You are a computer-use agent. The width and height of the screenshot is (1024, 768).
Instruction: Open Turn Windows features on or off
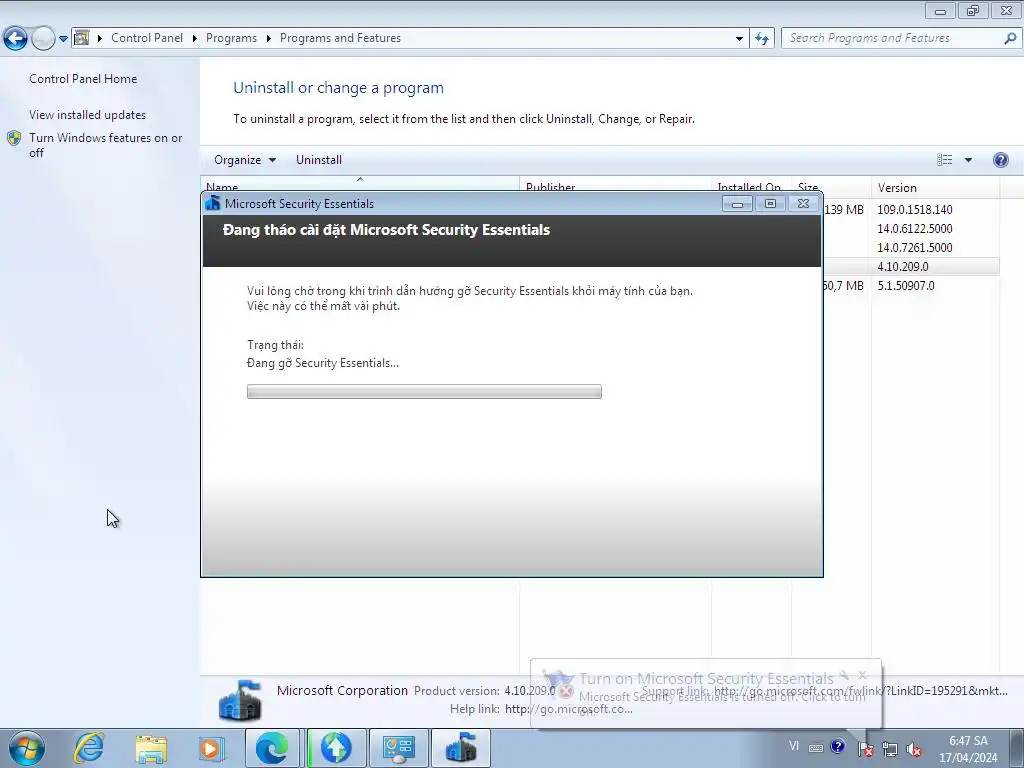(x=105, y=145)
